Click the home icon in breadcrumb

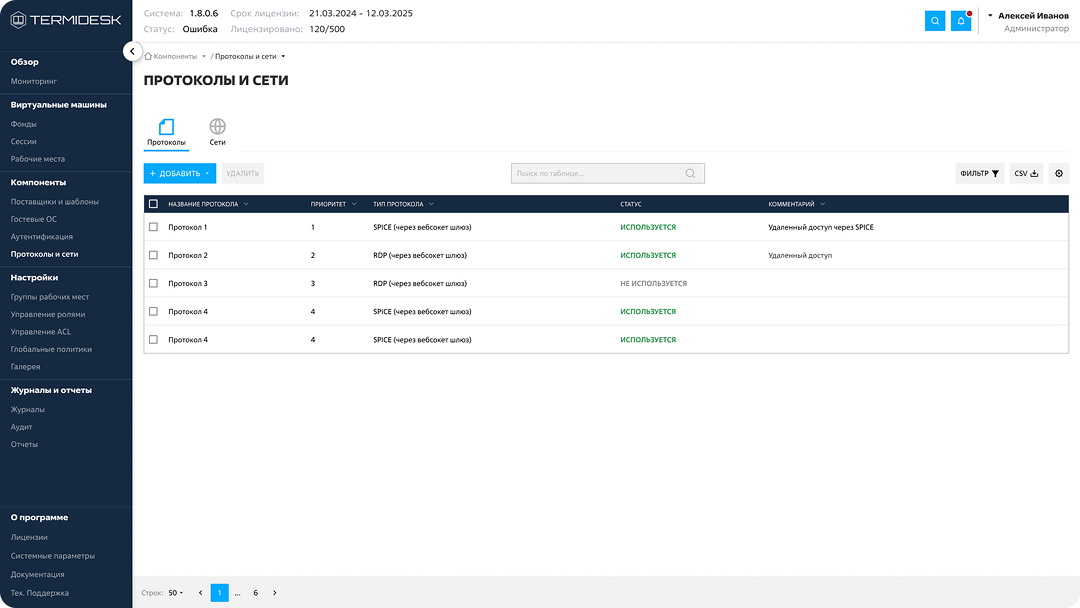pos(148,56)
